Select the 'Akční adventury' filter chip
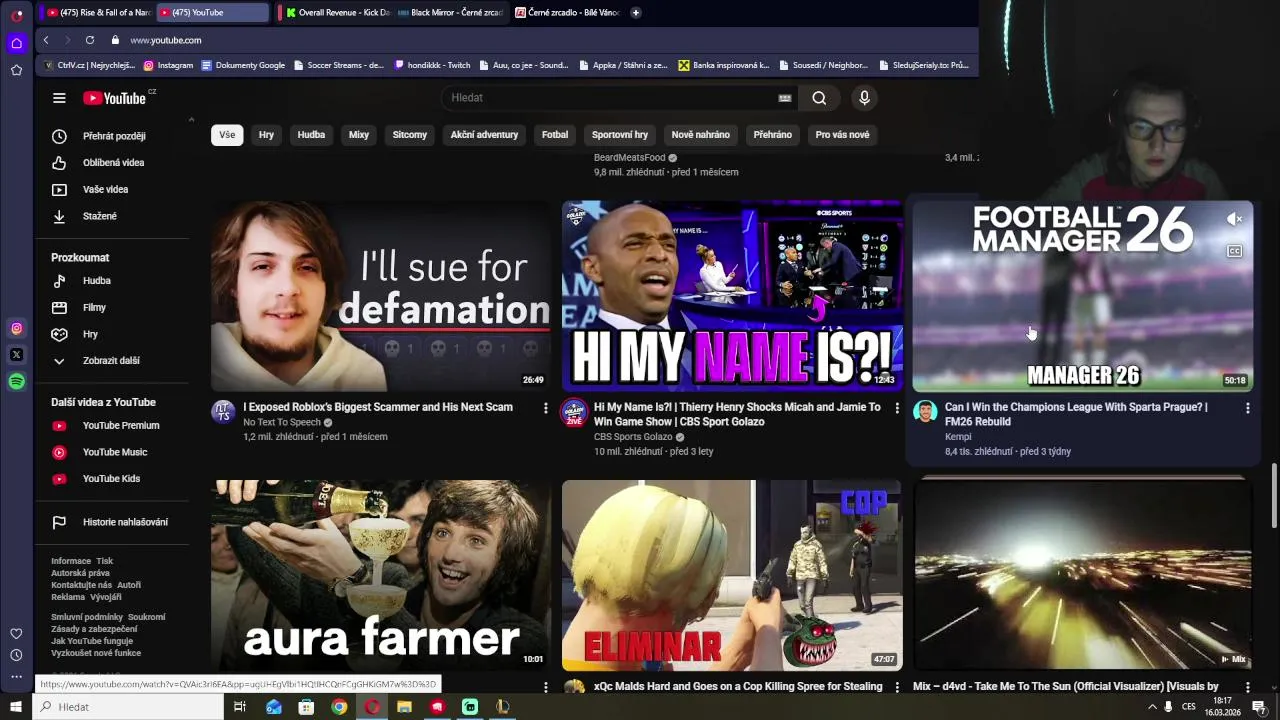Screen dimensions: 1280x720 484,135
